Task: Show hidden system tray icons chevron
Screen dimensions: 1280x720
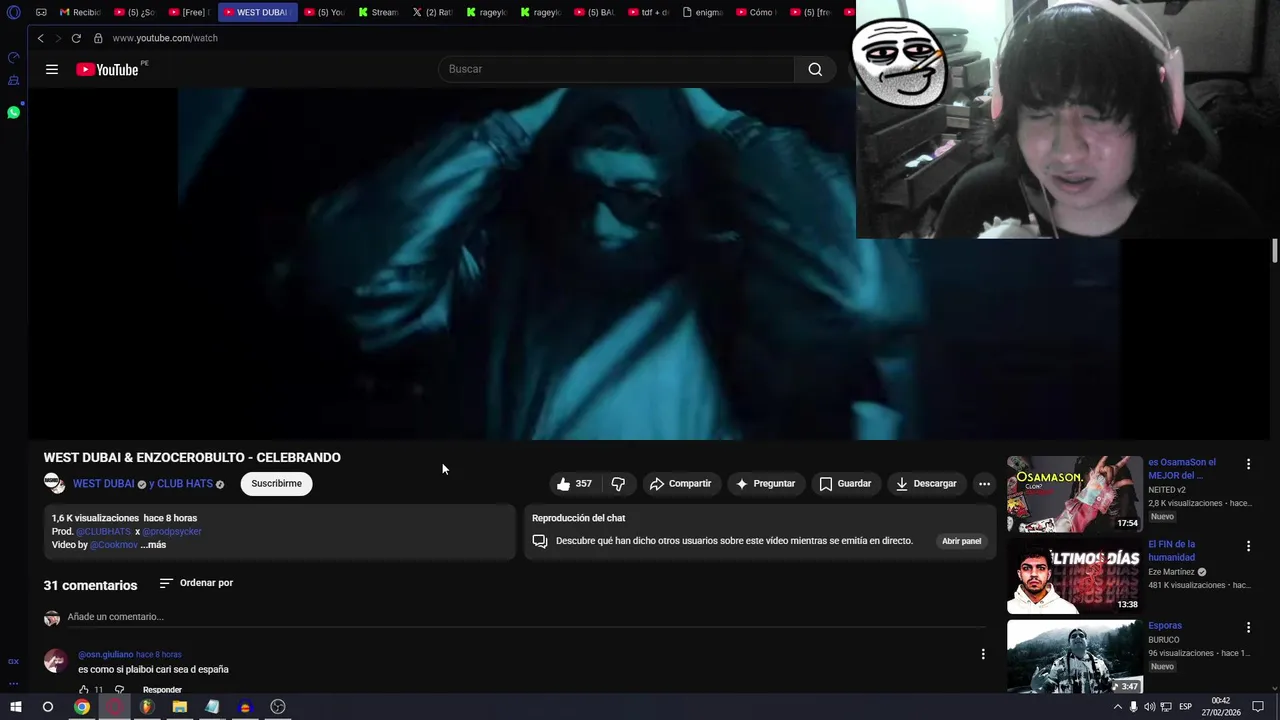Action: (1117, 707)
